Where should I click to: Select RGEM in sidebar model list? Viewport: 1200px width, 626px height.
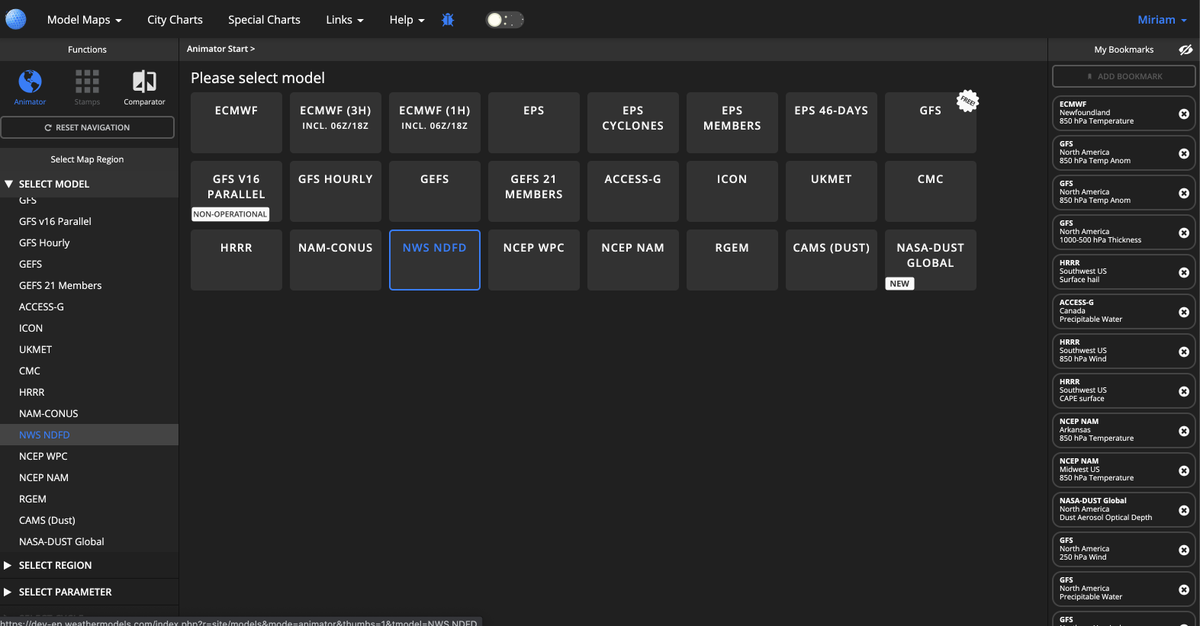pyautogui.click(x=89, y=499)
